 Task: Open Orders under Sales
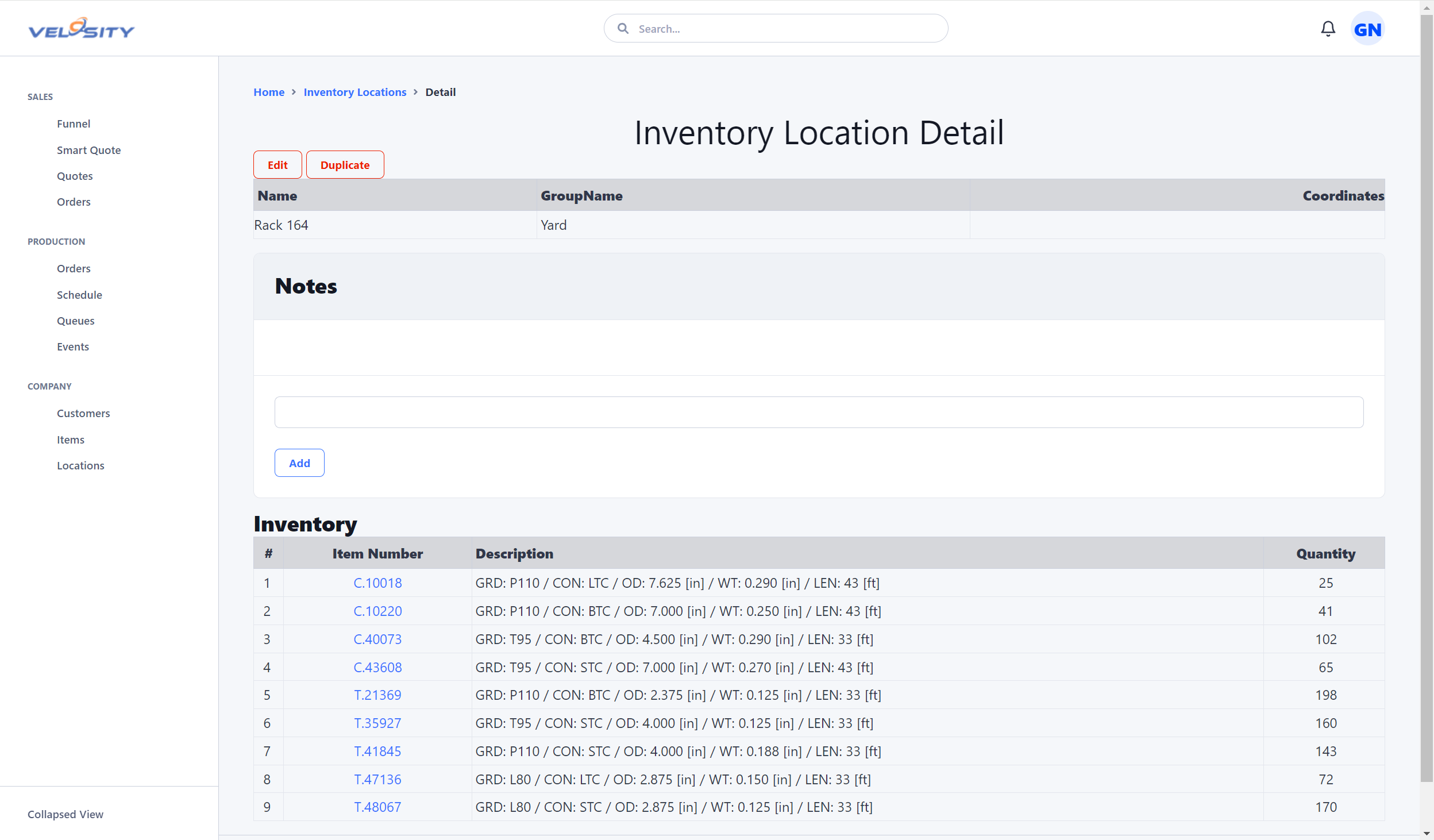click(74, 202)
